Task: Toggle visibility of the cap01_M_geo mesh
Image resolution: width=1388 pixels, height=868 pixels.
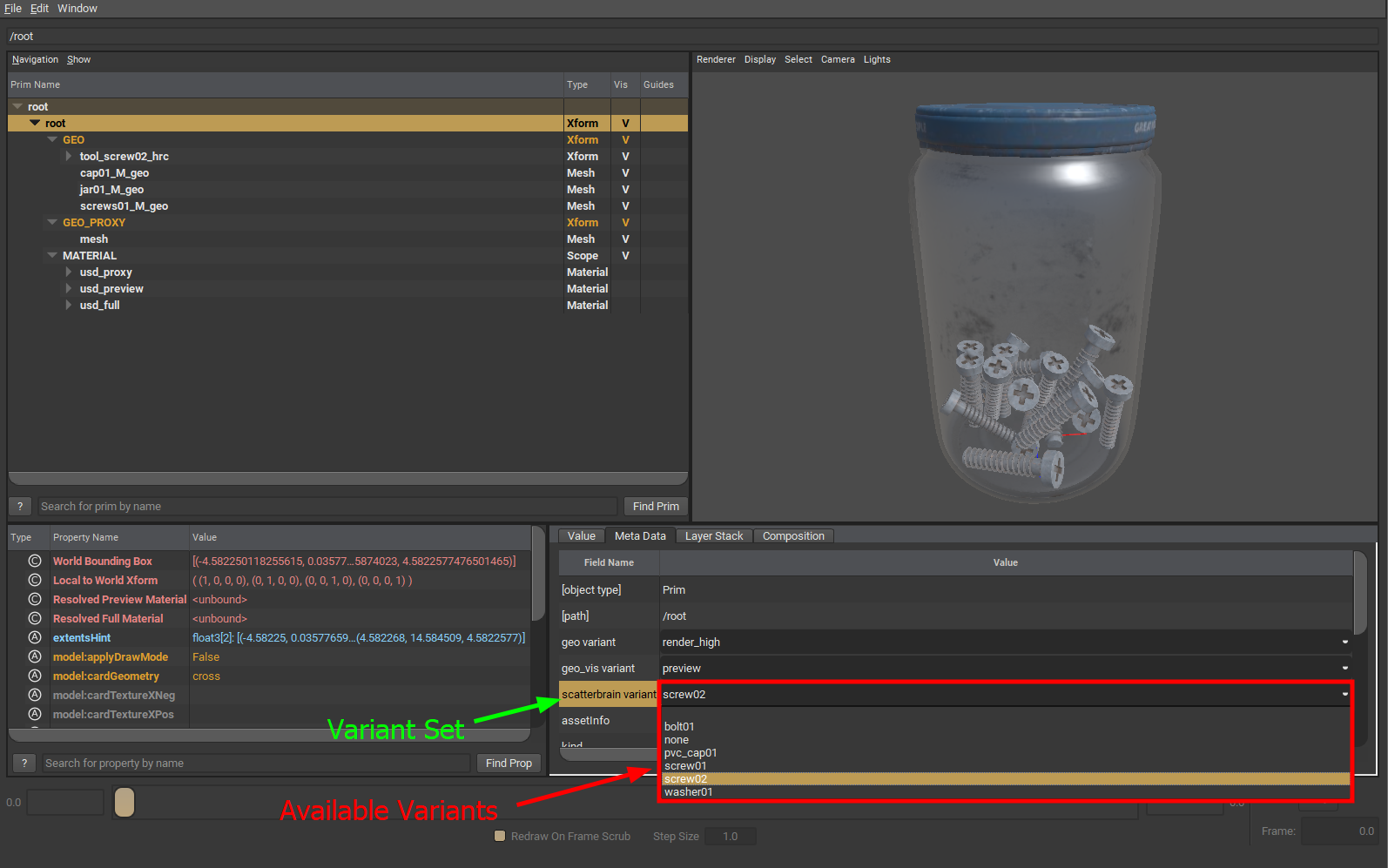Action: pyautogui.click(x=625, y=173)
